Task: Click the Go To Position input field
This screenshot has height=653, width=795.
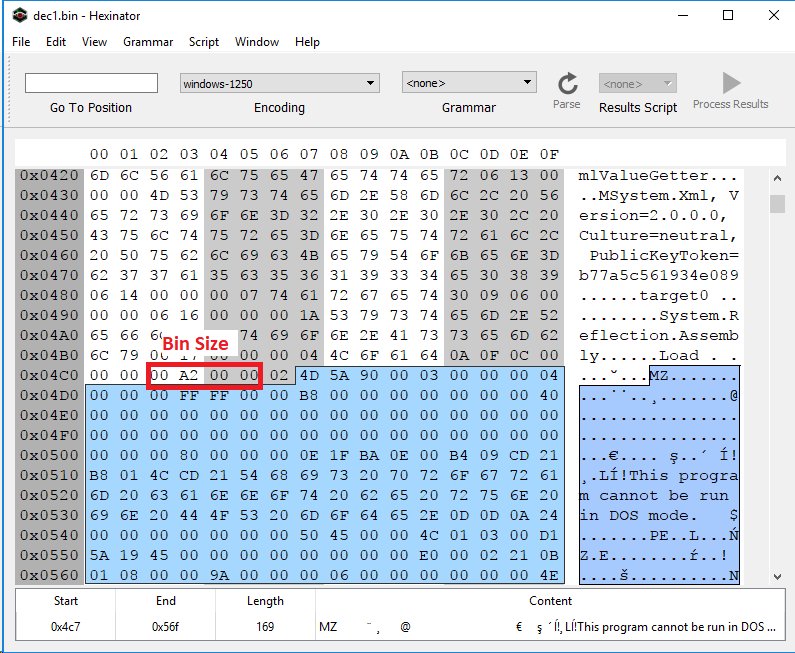Action: 91,83
